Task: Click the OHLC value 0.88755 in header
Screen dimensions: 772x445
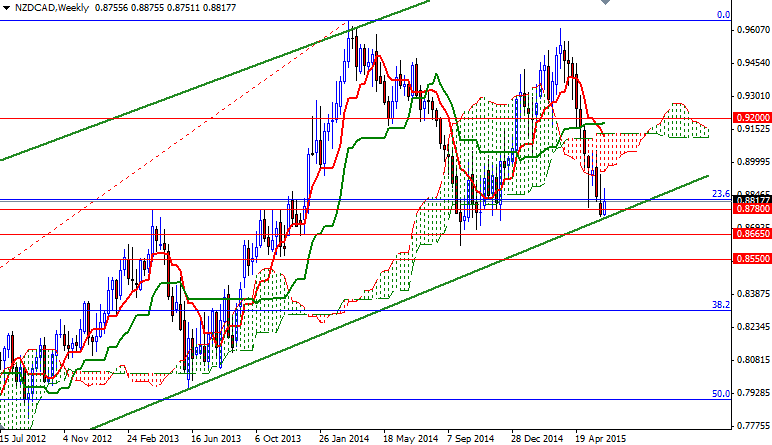Action: (x=147, y=8)
